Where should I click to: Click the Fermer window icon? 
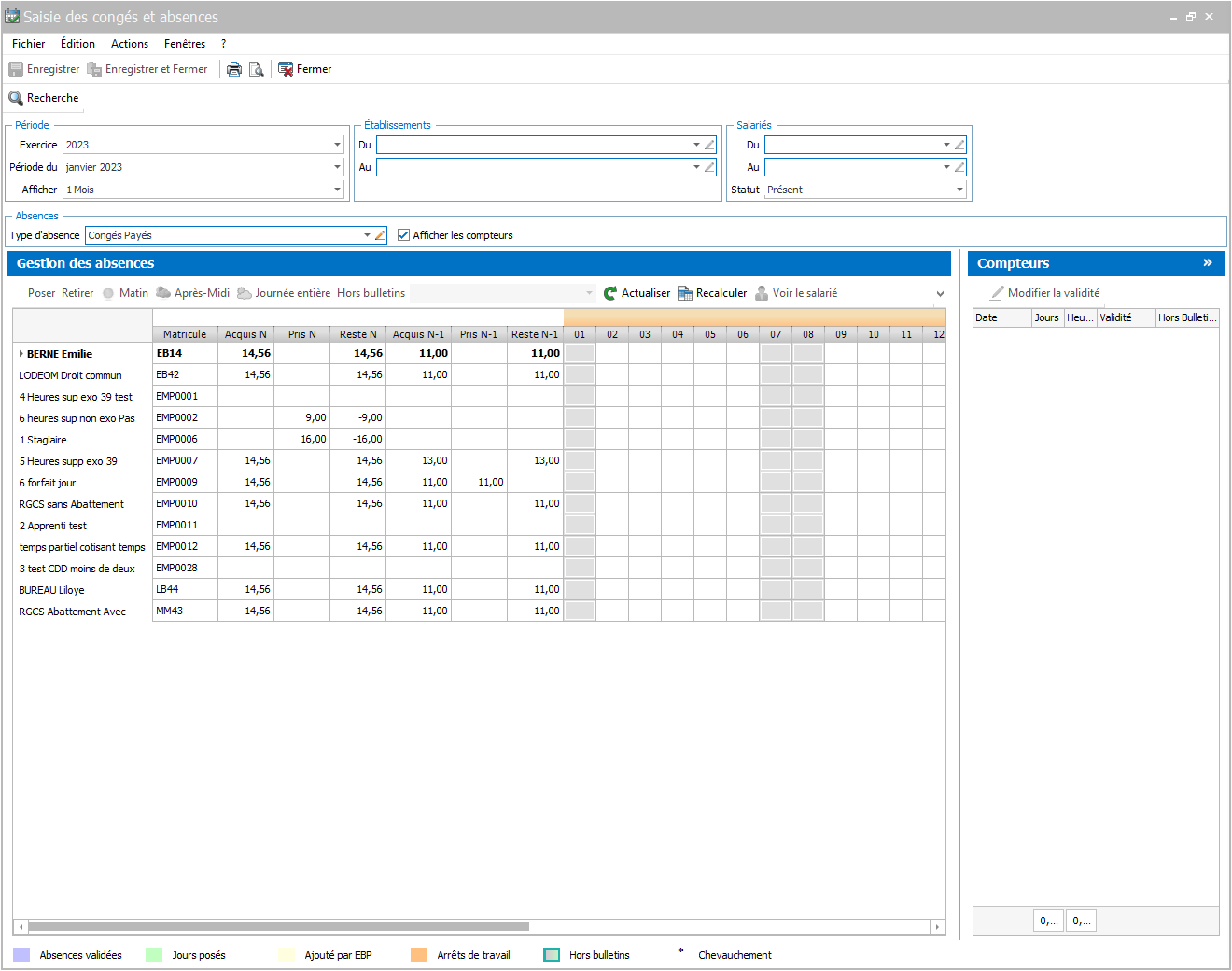(x=286, y=69)
